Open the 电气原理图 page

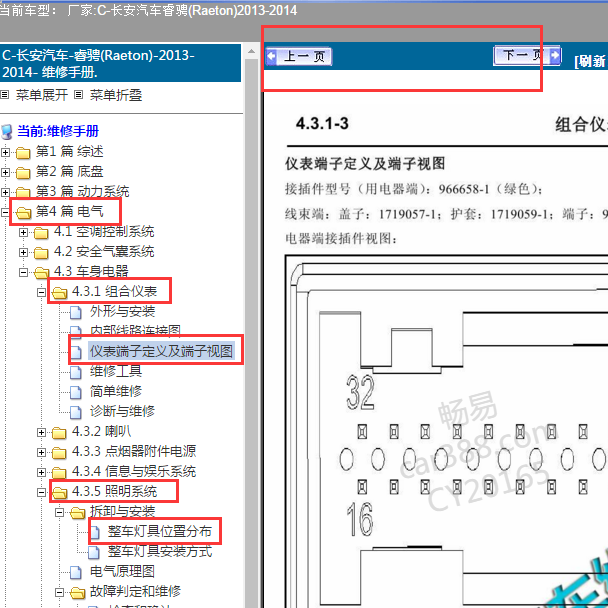122,571
